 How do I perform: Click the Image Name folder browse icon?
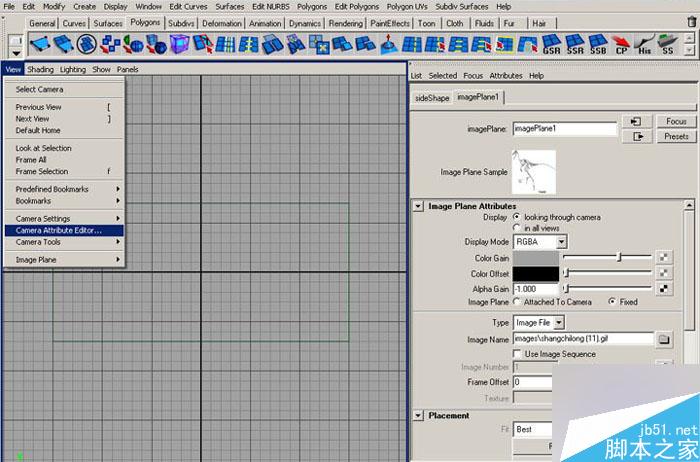click(x=664, y=340)
